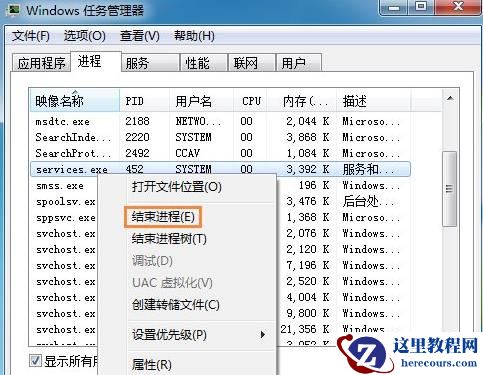Open the 帮助(H) menu
The image size is (483, 375).
(x=194, y=36)
